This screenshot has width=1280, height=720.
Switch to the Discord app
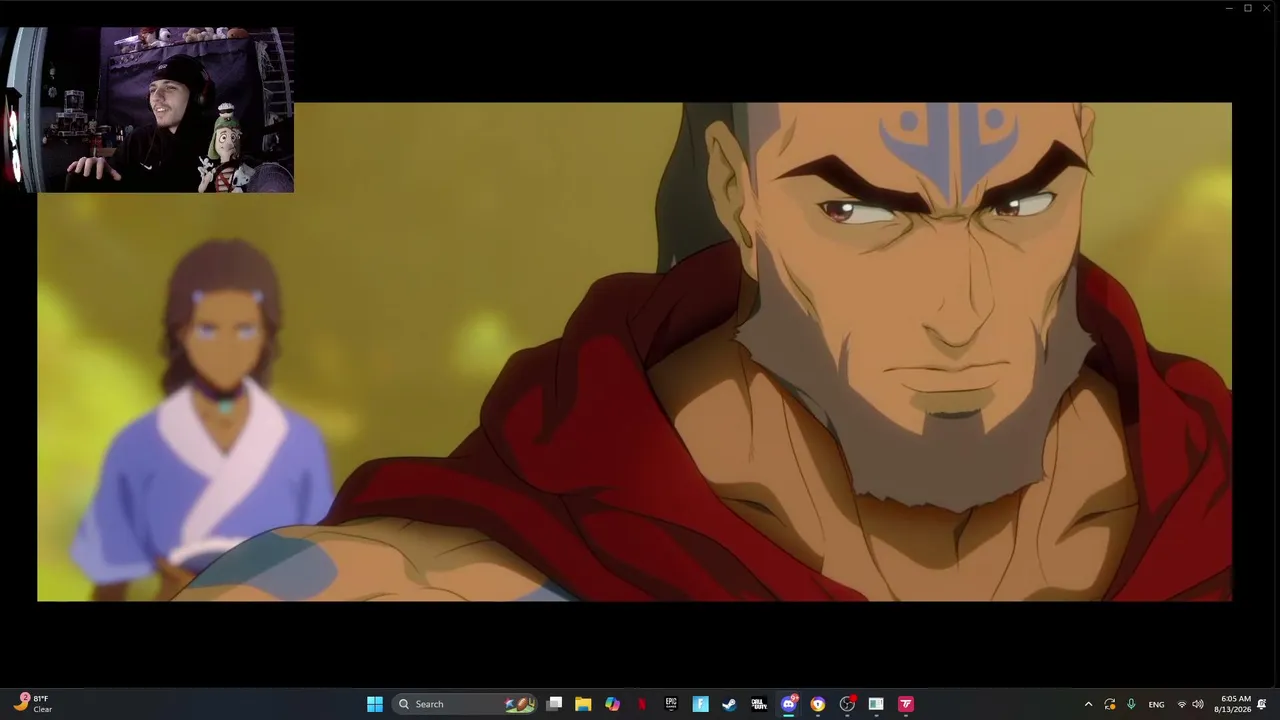(788, 704)
